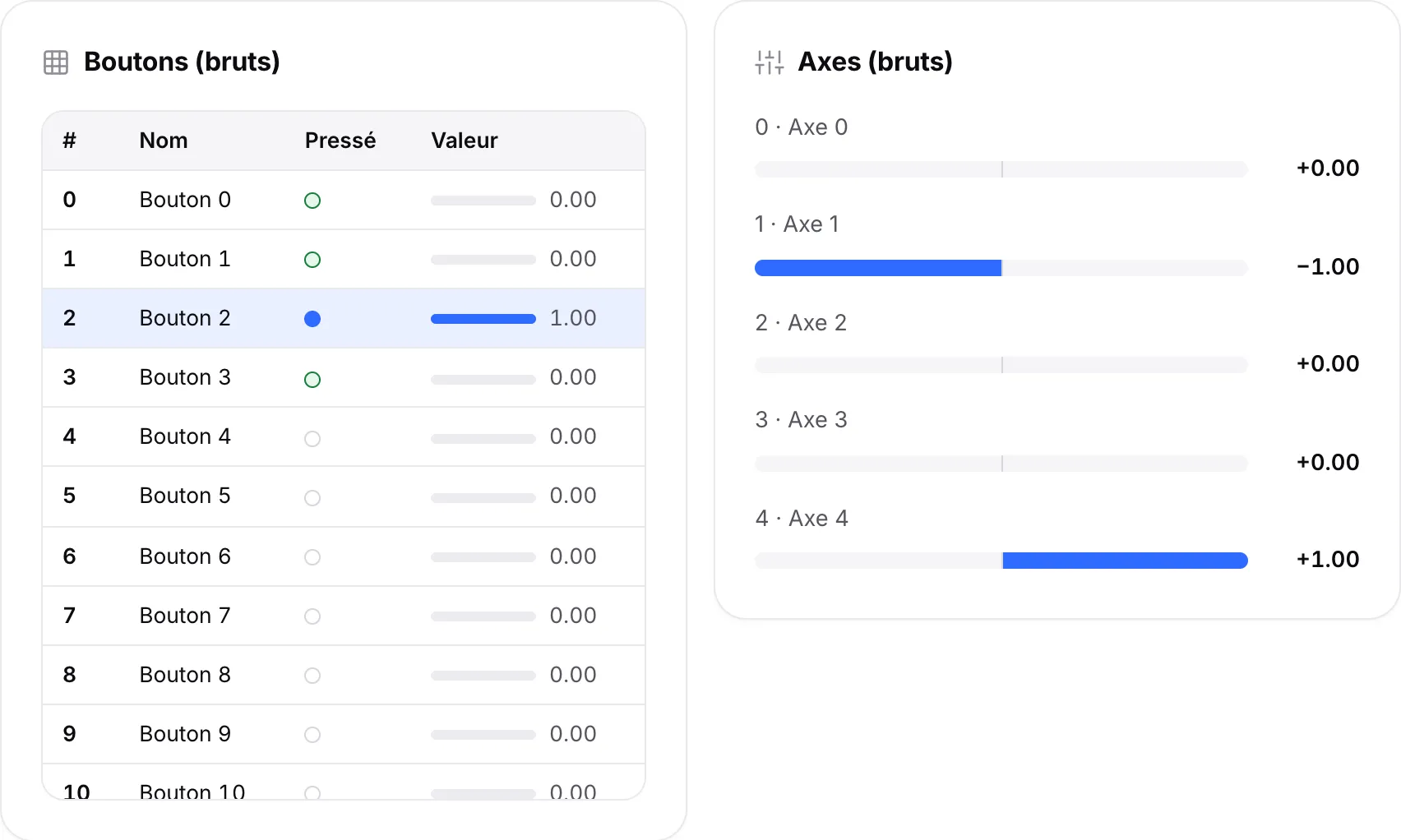
Task: Click the sliders icon beside Axes (bruts)
Action: (770, 62)
